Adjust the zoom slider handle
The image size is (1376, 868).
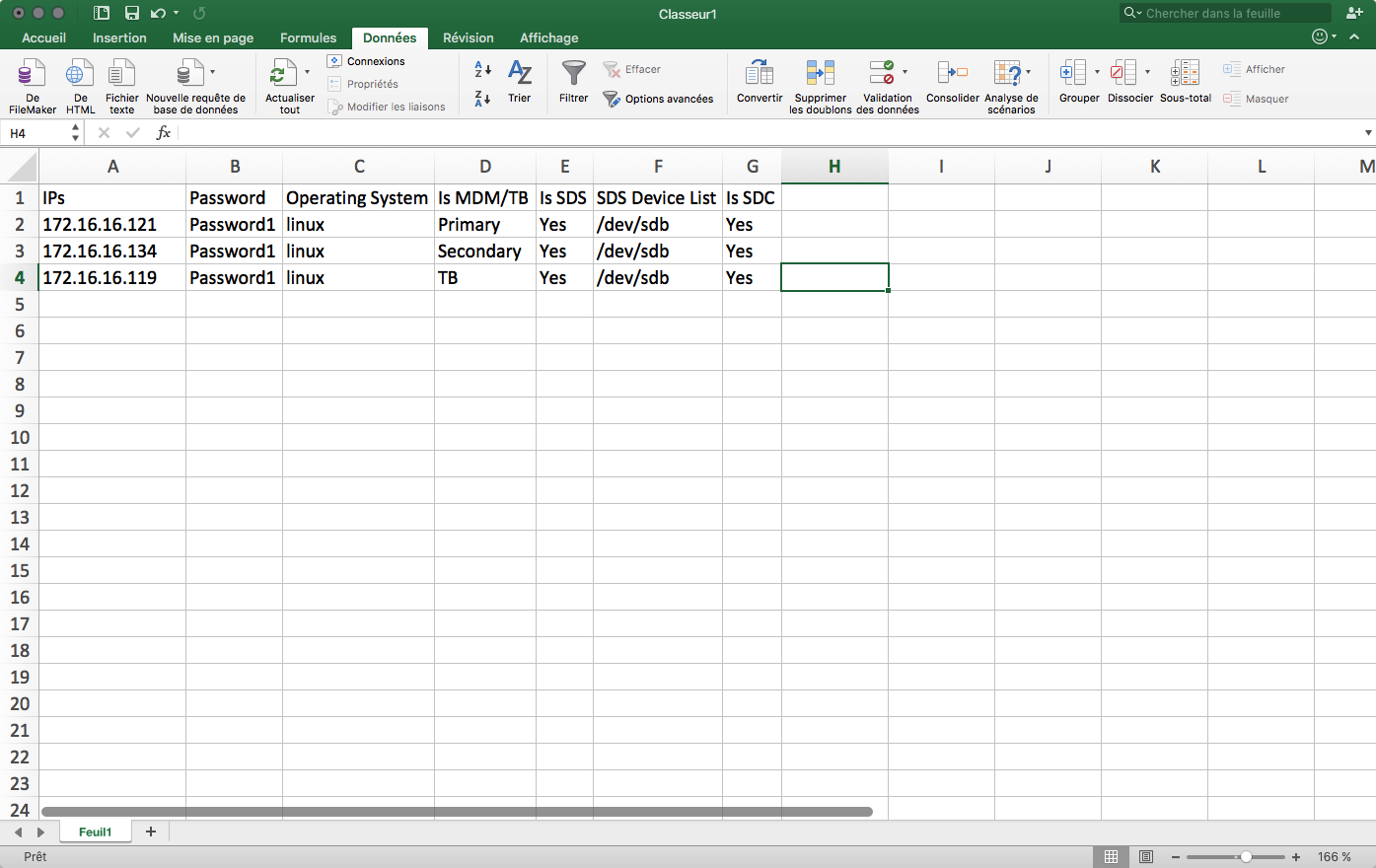click(x=1246, y=857)
